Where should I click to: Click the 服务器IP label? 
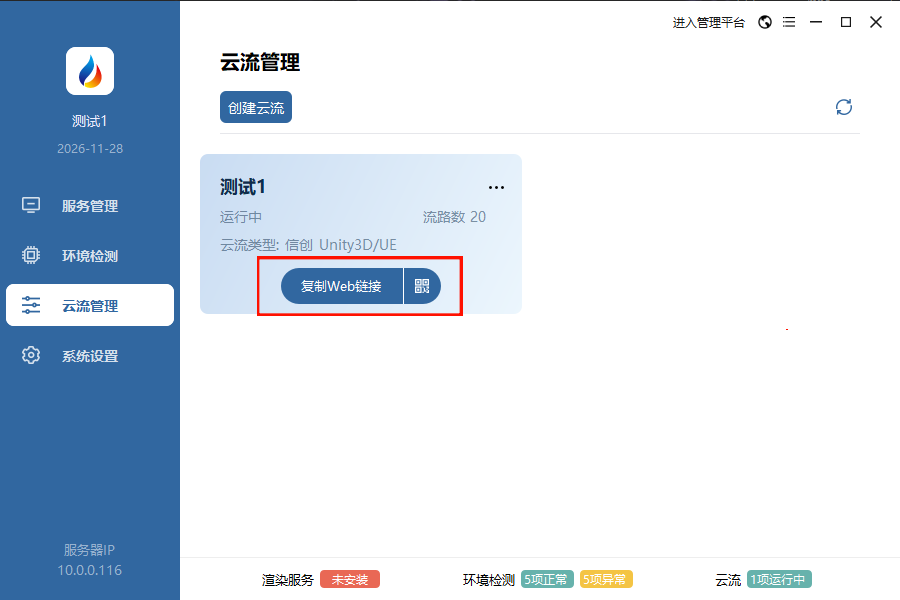click(90, 550)
